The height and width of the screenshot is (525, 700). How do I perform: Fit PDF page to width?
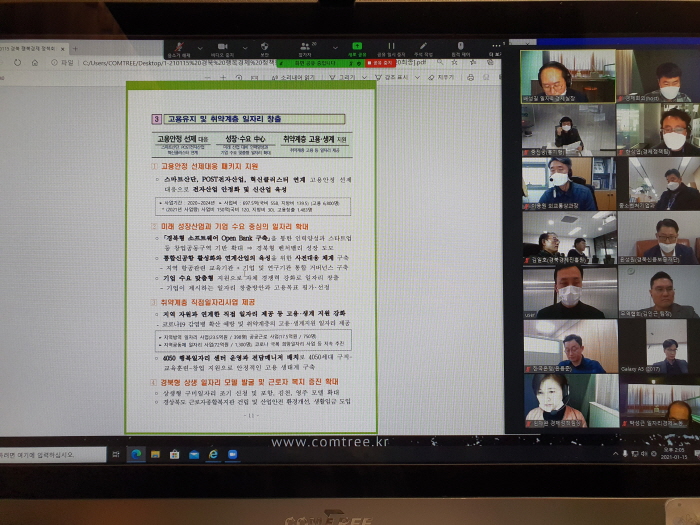(x=254, y=78)
